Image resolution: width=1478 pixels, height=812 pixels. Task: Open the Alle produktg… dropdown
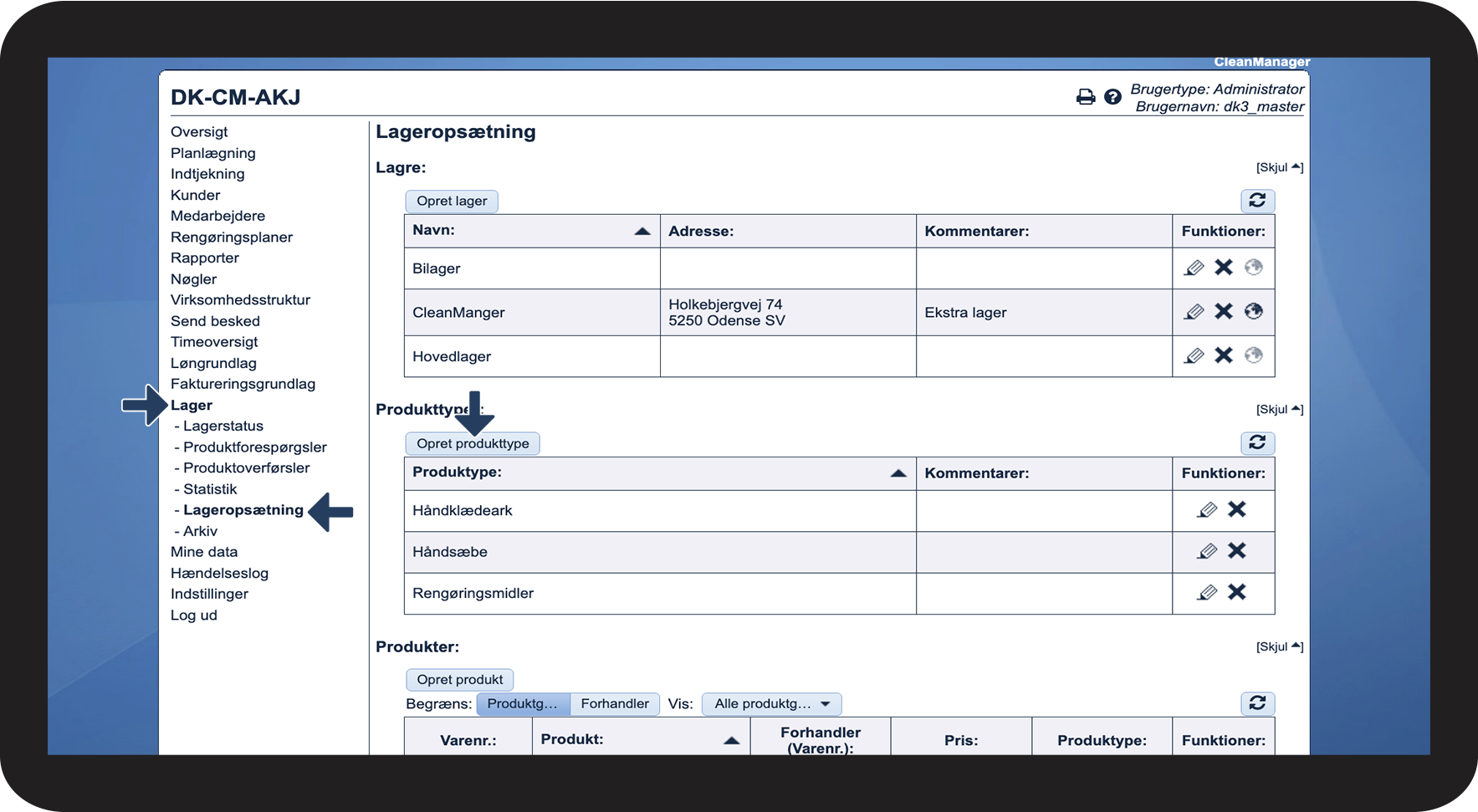771,704
